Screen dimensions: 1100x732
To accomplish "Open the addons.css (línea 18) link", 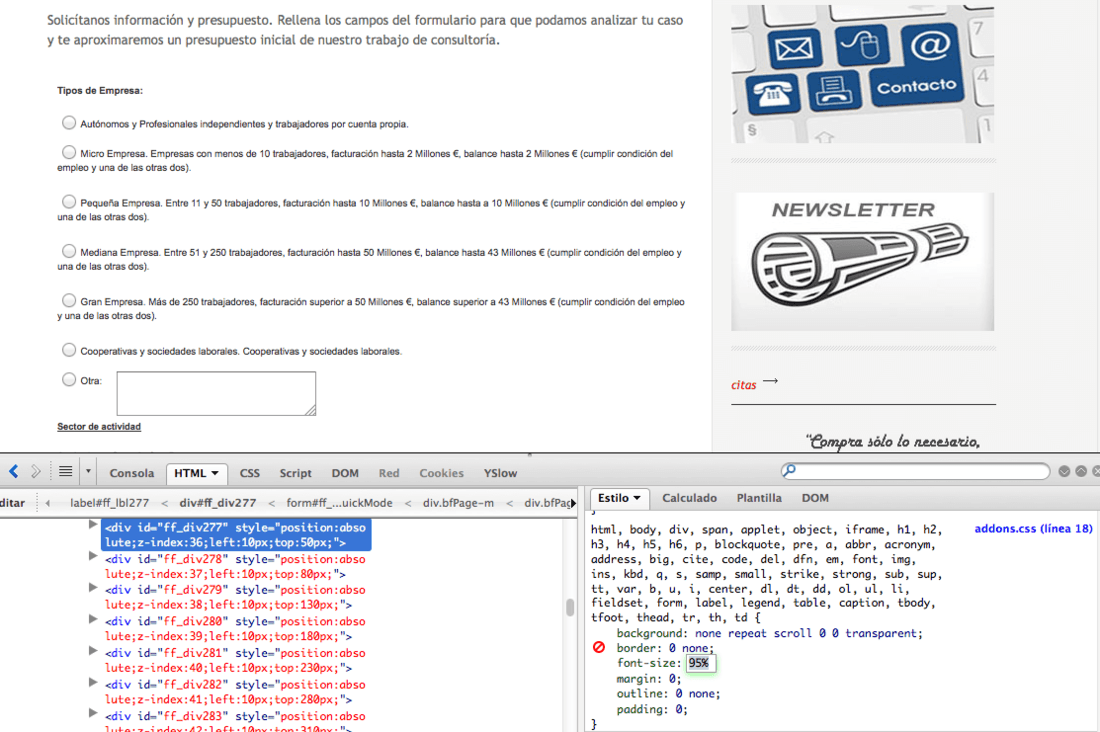I will (1033, 528).
